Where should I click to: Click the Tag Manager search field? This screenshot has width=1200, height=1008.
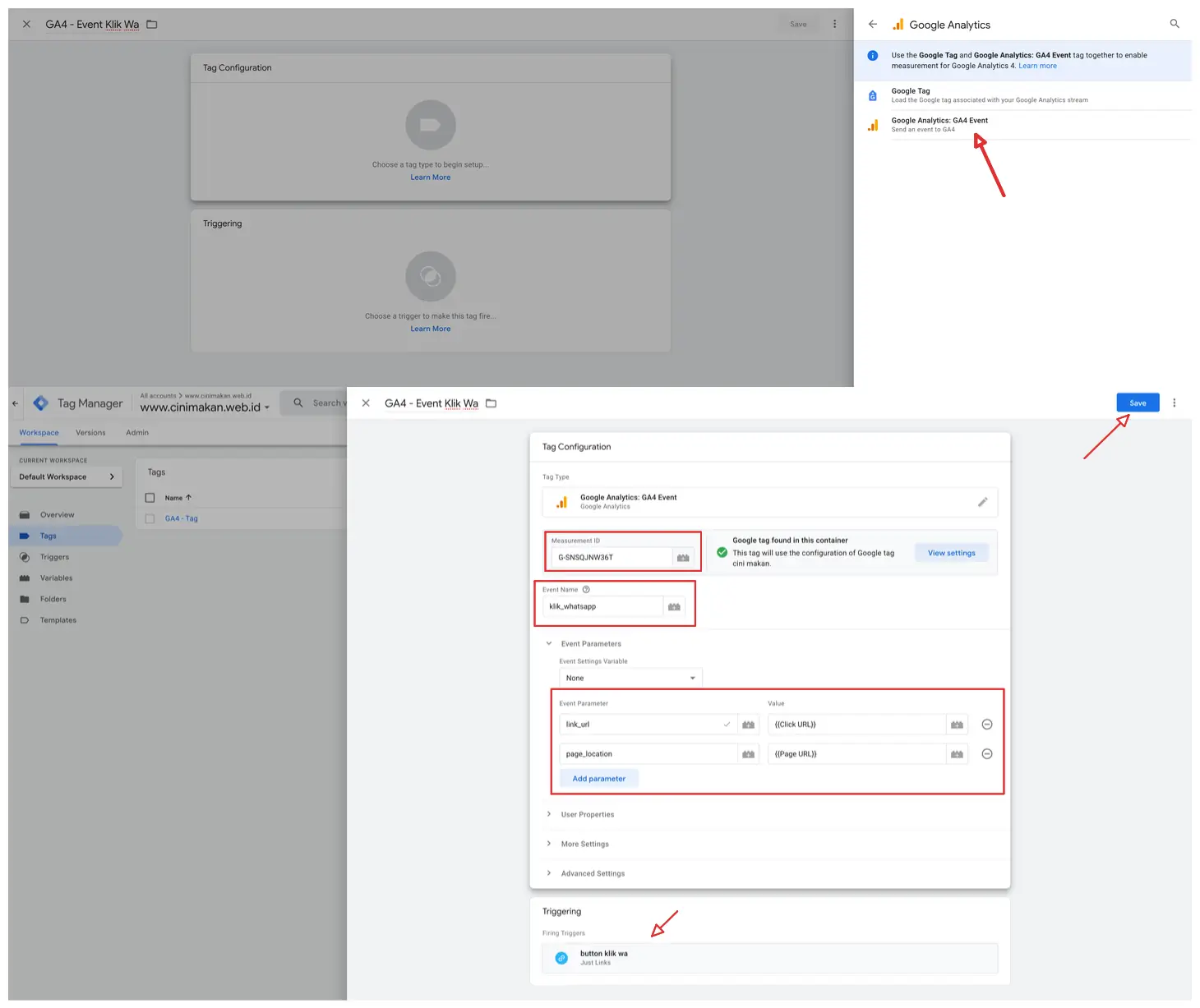tap(314, 403)
